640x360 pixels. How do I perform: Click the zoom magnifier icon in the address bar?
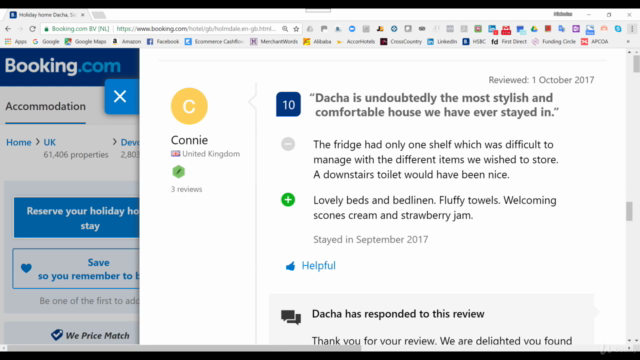click(285, 29)
